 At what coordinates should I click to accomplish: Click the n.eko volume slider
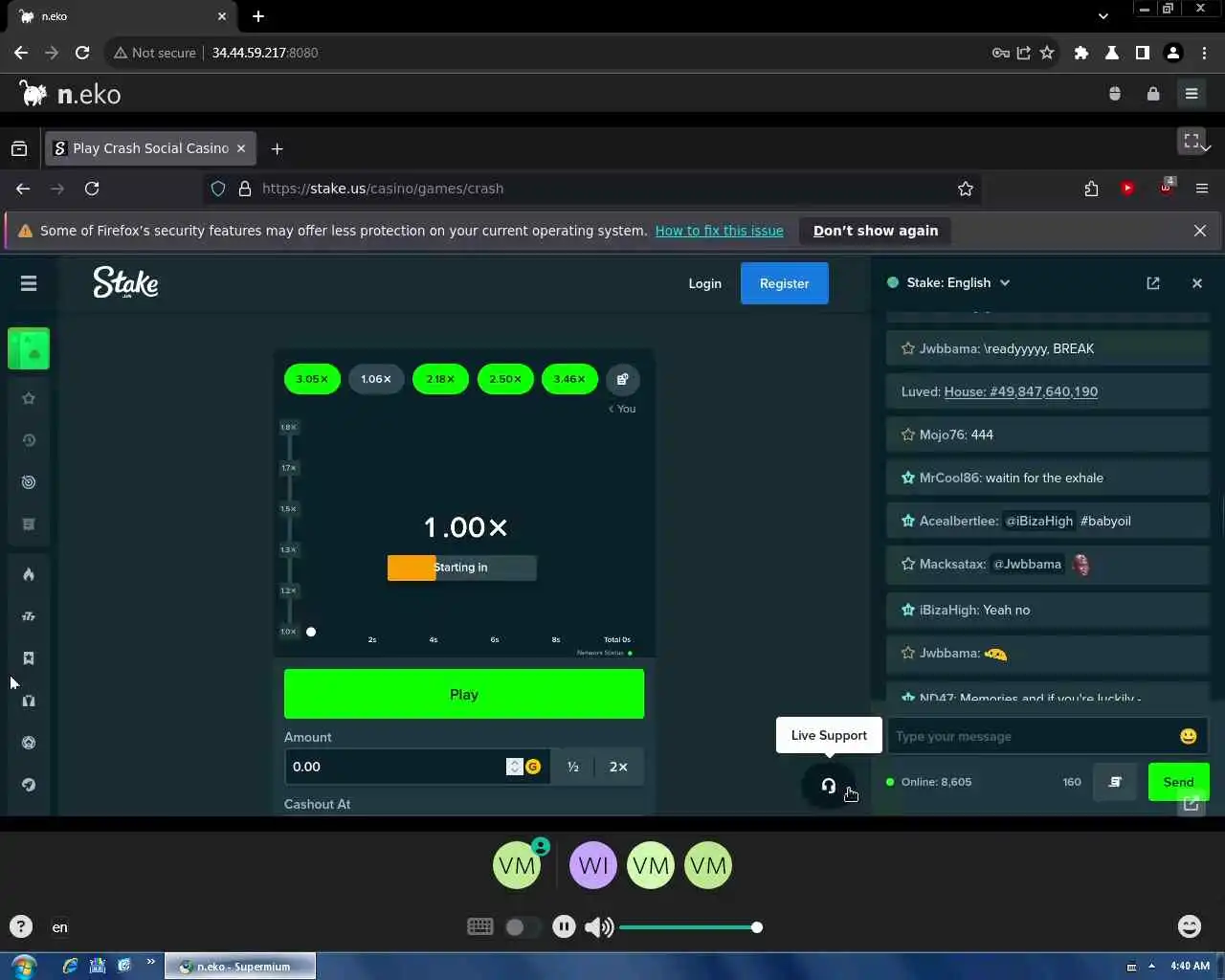point(691,927)
